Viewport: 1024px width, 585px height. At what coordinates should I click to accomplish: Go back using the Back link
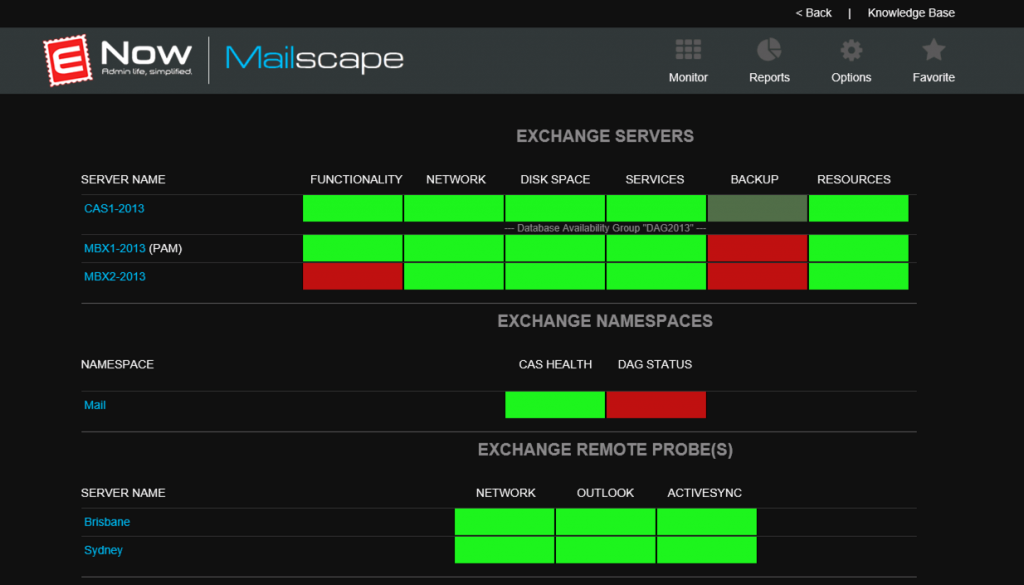tap(812, 13)
